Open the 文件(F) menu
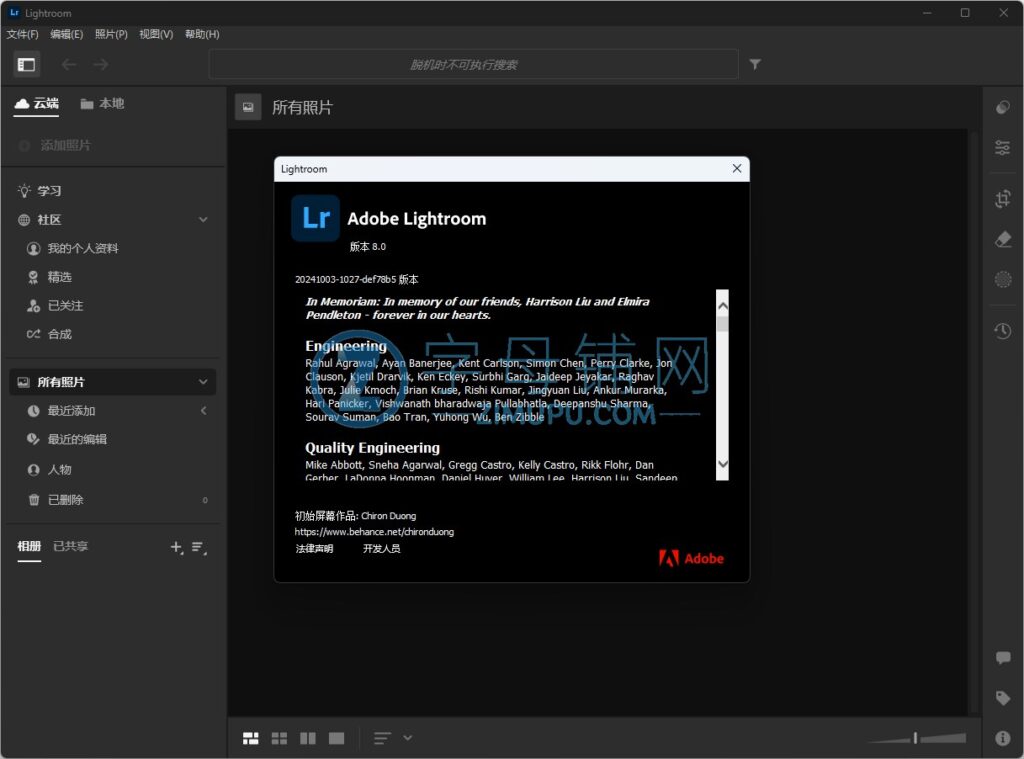 (22, 34)
